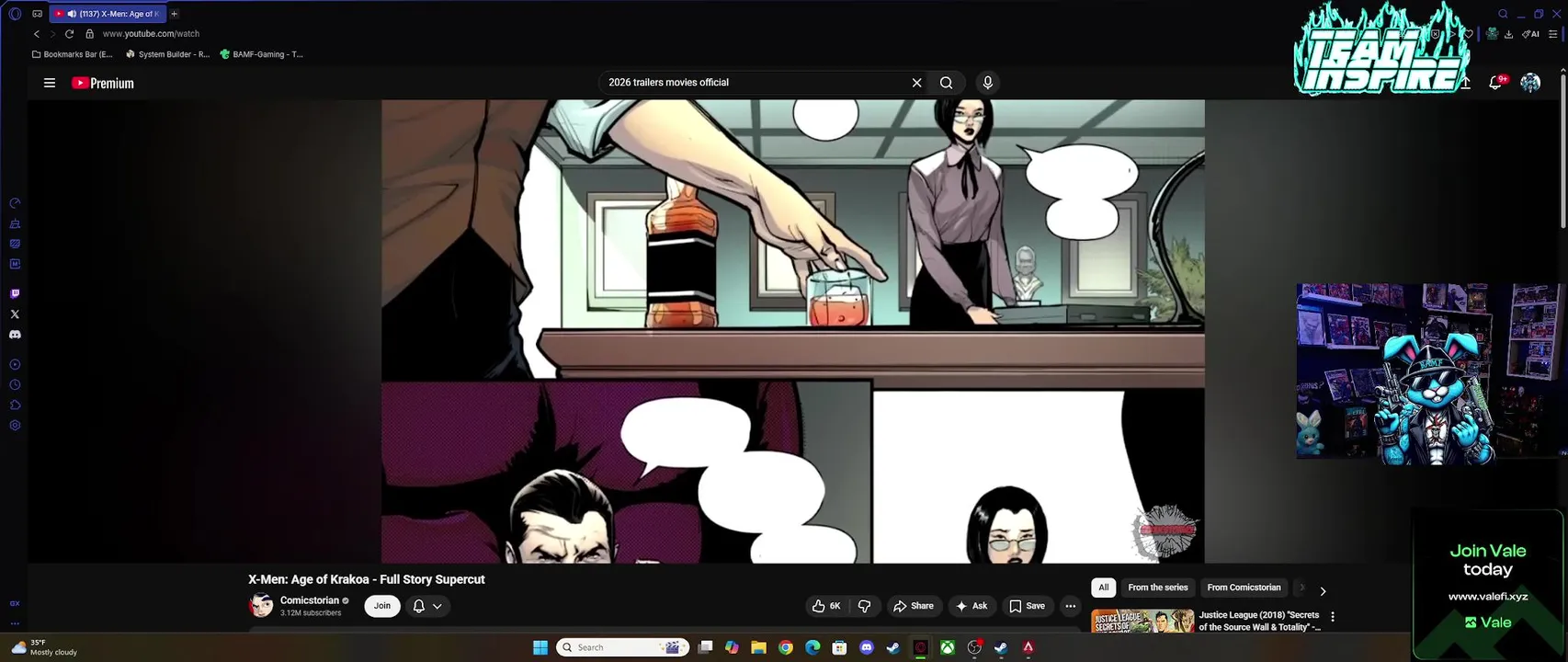The height and width of the screenshot is (662, 1568).
Task: Open the Comicstorian channel avatar
Action: point(262,606)
